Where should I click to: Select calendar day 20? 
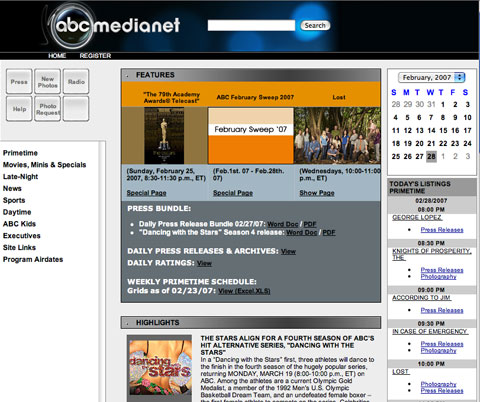click(x=419, y=143)
